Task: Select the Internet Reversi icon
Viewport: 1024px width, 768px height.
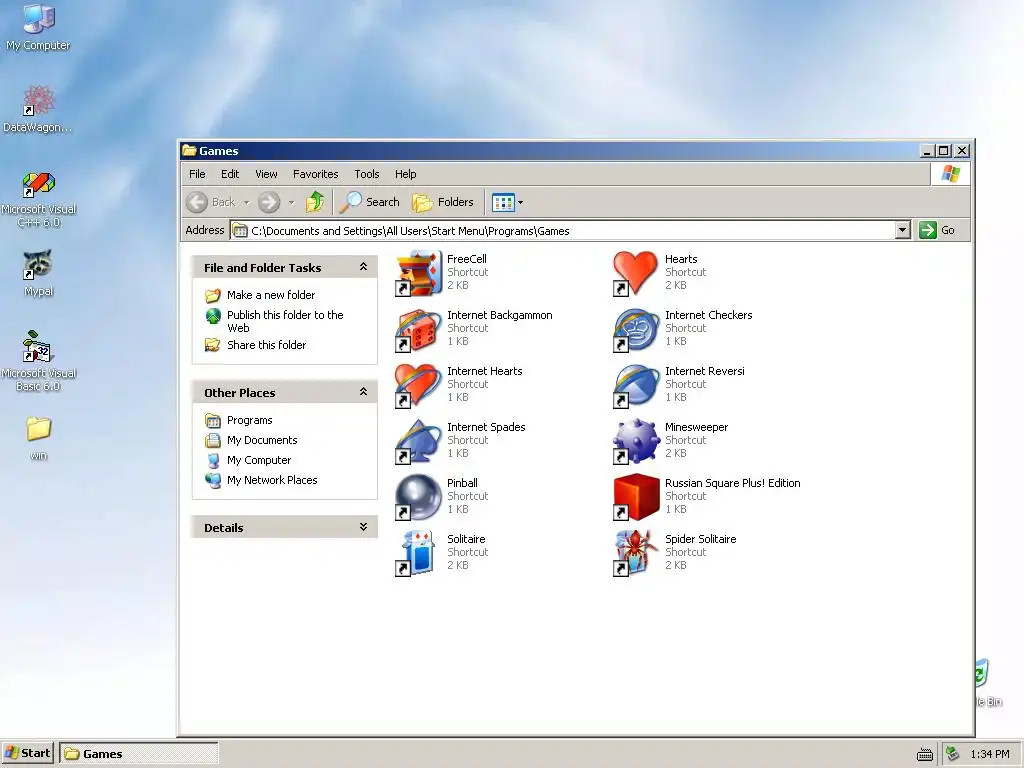Action: tap(636, 385)
